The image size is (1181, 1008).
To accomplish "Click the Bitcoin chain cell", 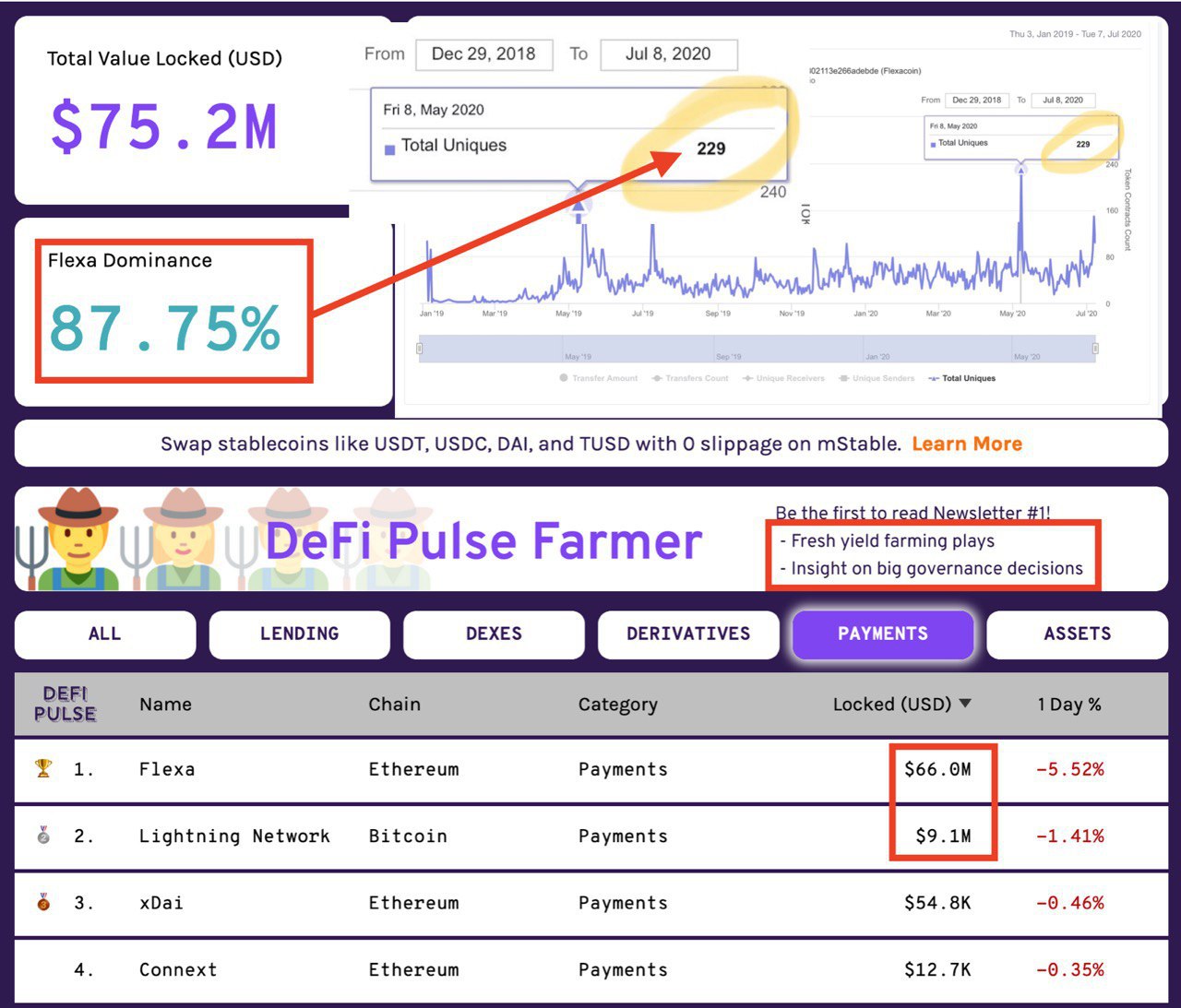I will point(408,836).
